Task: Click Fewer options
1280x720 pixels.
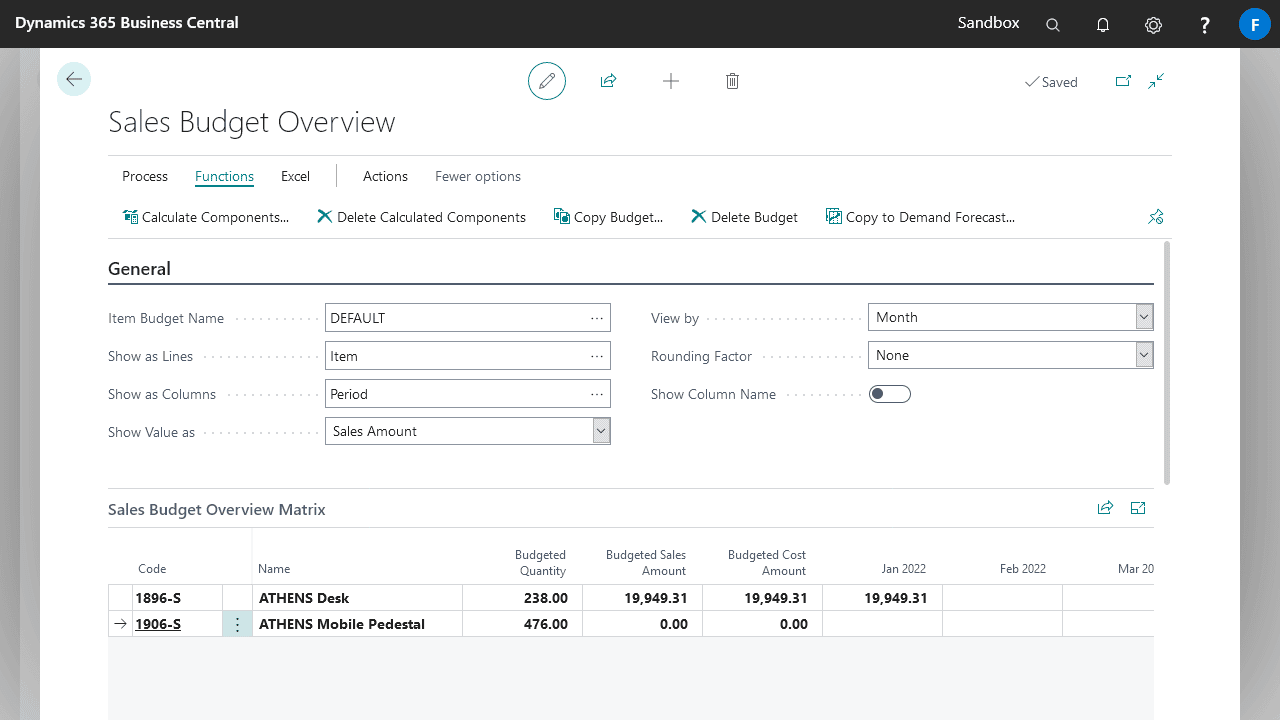Action: pos(478,176)
